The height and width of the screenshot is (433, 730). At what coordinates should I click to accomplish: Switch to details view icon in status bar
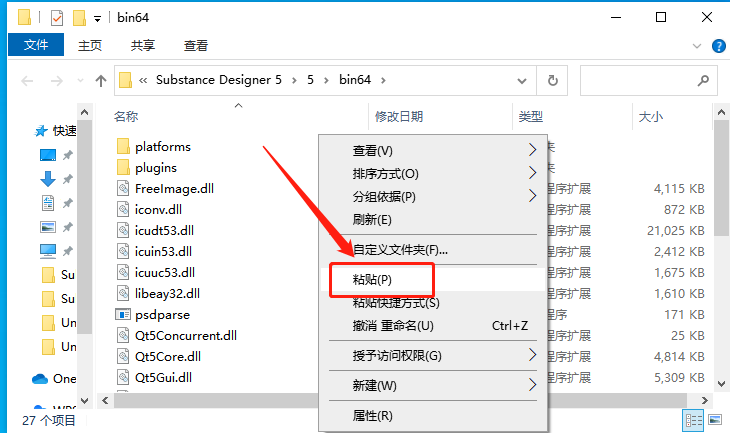point(693,421)
